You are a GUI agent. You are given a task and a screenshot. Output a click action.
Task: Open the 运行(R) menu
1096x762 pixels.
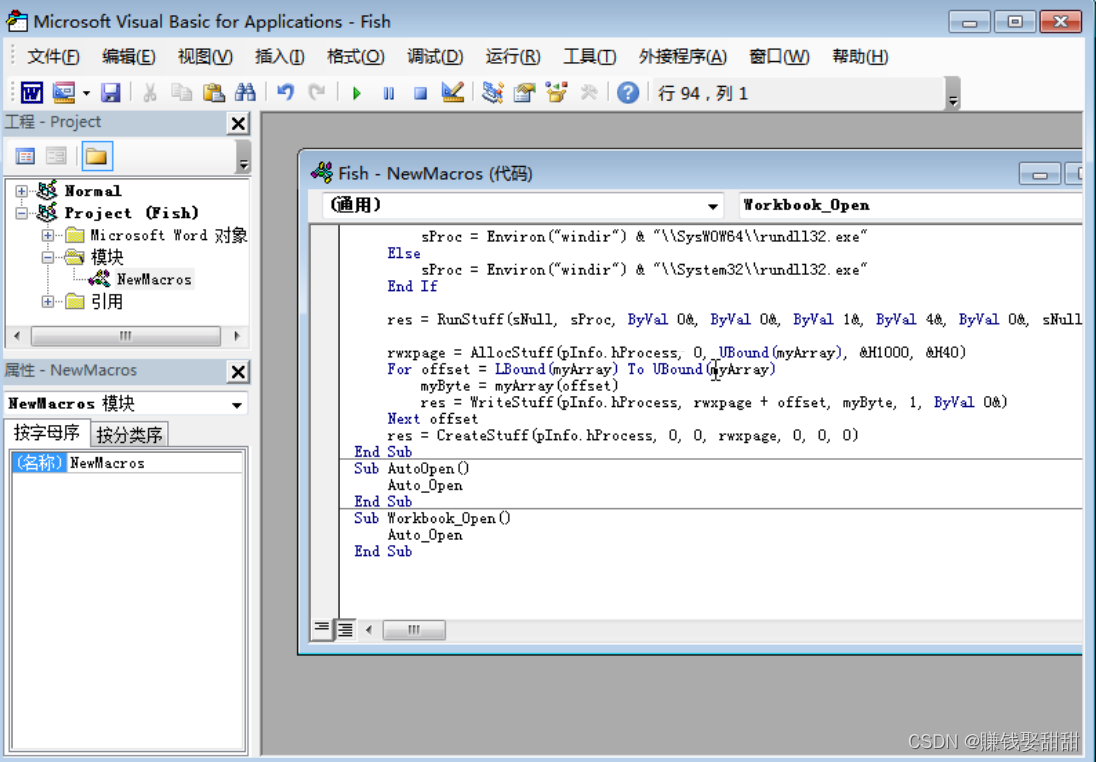pos(513,57)
